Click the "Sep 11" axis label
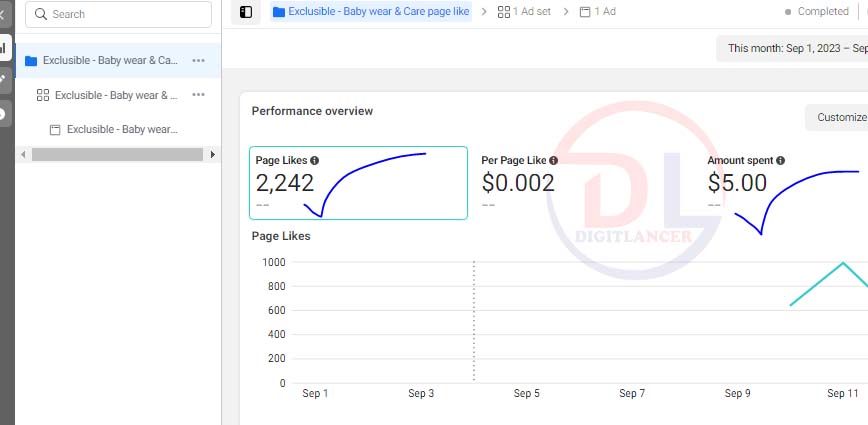Viewport: 868px width, 425px height. click(x=843, y=393)
